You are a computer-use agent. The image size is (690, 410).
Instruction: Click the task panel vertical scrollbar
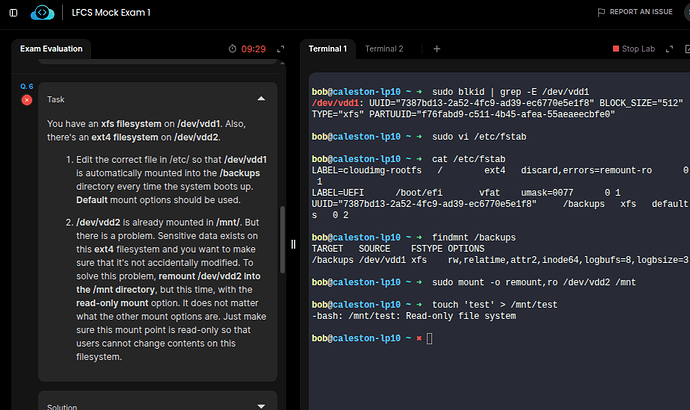tap(283, 240)
